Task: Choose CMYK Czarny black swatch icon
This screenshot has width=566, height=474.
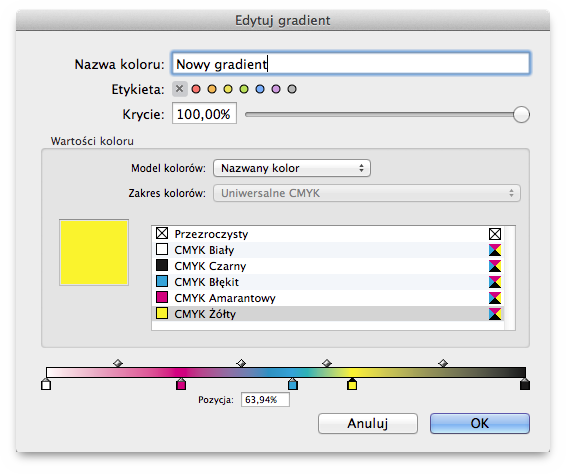Action: pyautogui.click(x=162, y=265)
